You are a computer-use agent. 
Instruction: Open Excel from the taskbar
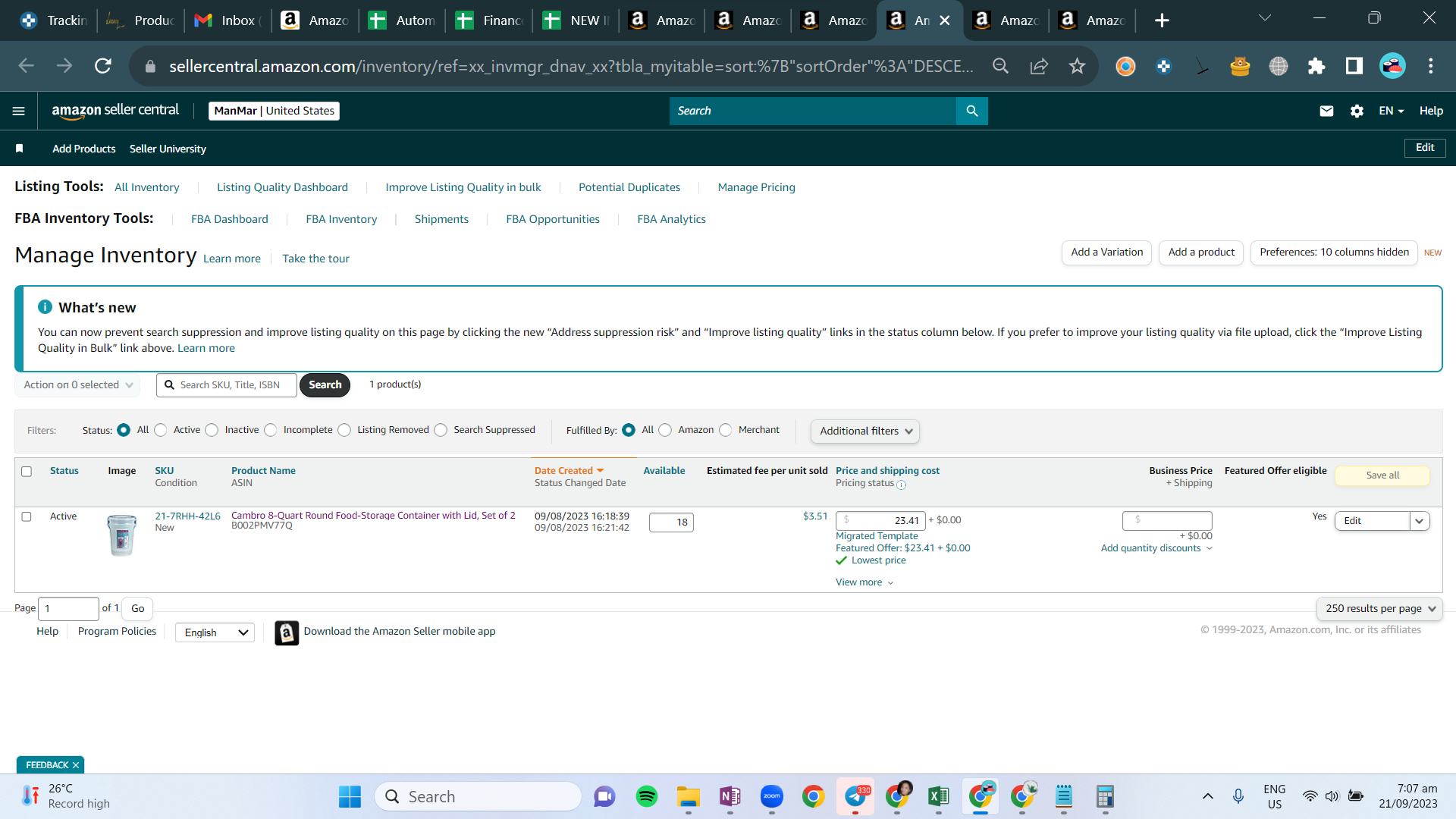939,796
